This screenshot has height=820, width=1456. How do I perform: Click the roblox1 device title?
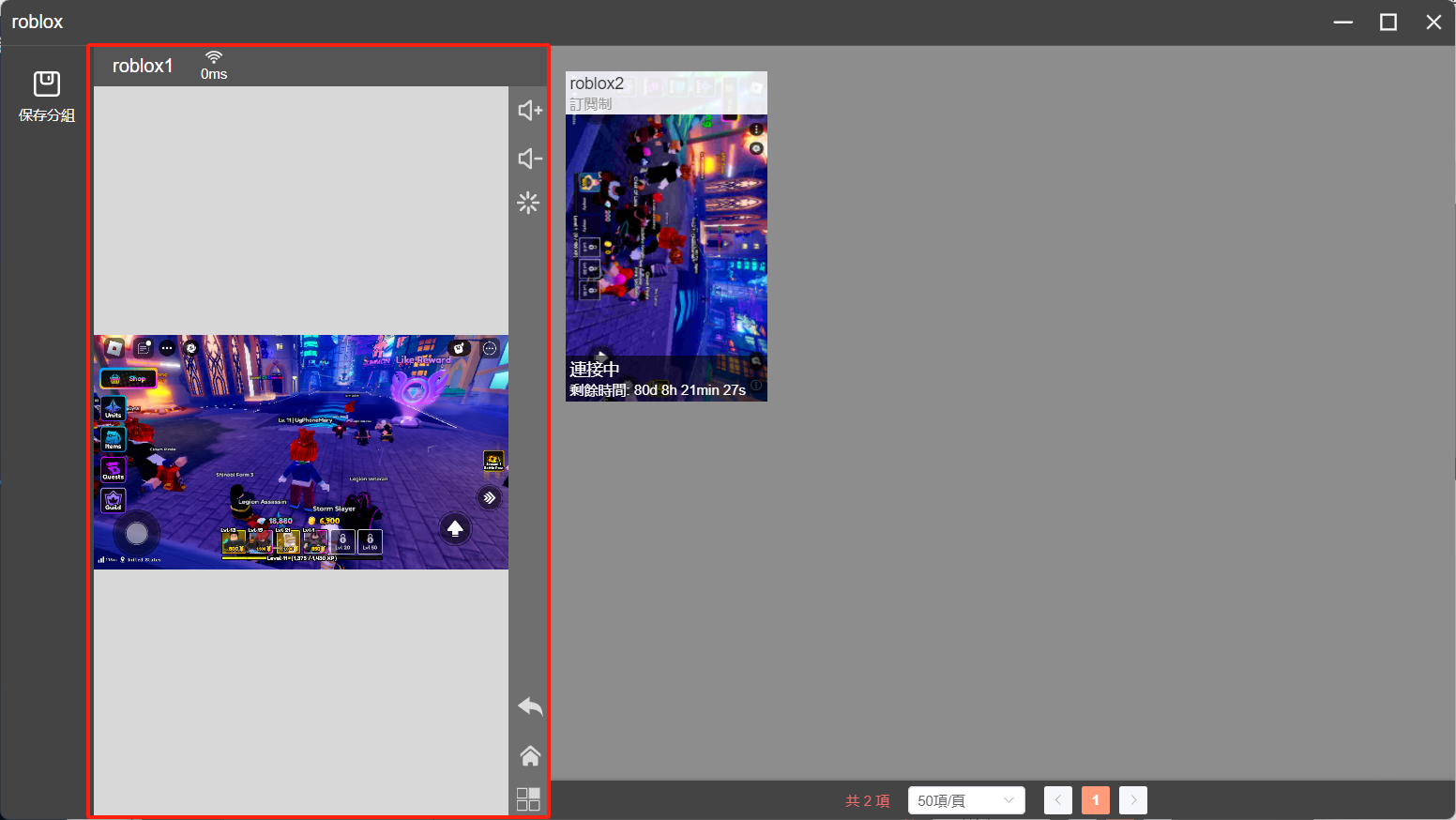(x=143, y=66)
